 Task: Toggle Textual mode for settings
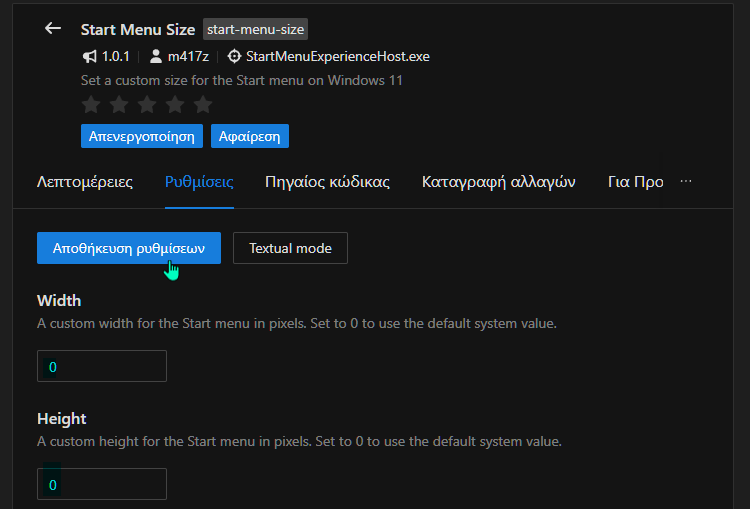pos(290,248)
